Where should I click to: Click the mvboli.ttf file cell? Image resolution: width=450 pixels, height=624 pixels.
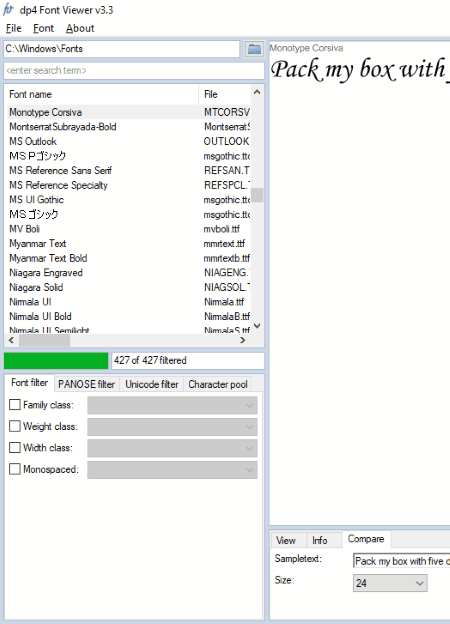click(x=222, y=229)
